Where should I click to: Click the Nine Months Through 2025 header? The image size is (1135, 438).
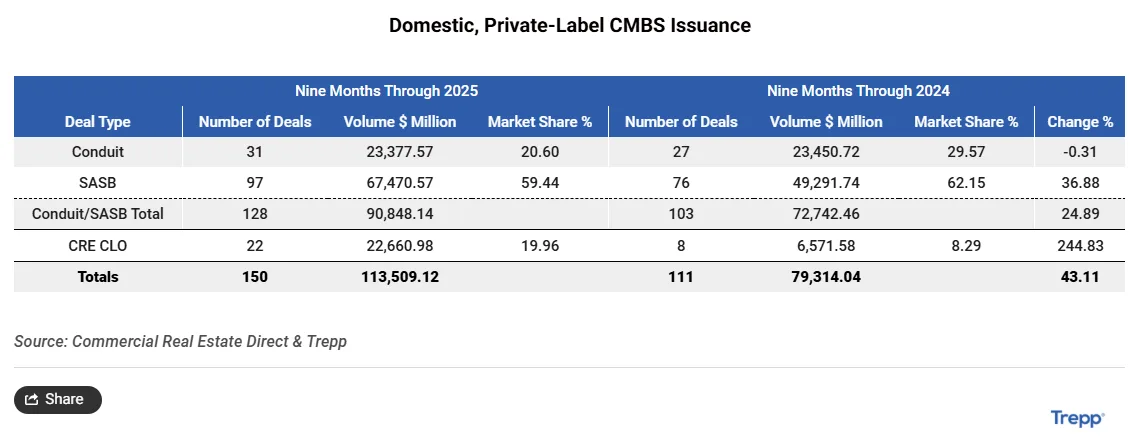(386, 90)
